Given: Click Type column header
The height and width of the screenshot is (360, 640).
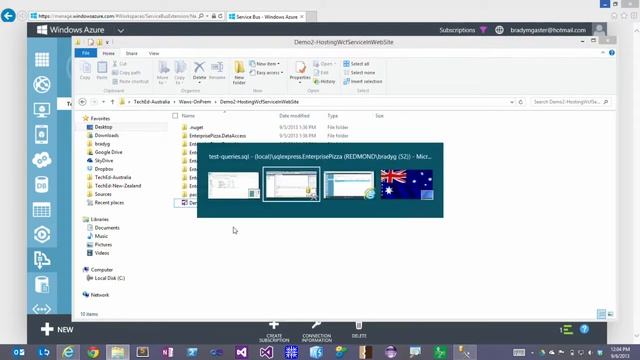Looking at the screenshot, I should (333, 116).
